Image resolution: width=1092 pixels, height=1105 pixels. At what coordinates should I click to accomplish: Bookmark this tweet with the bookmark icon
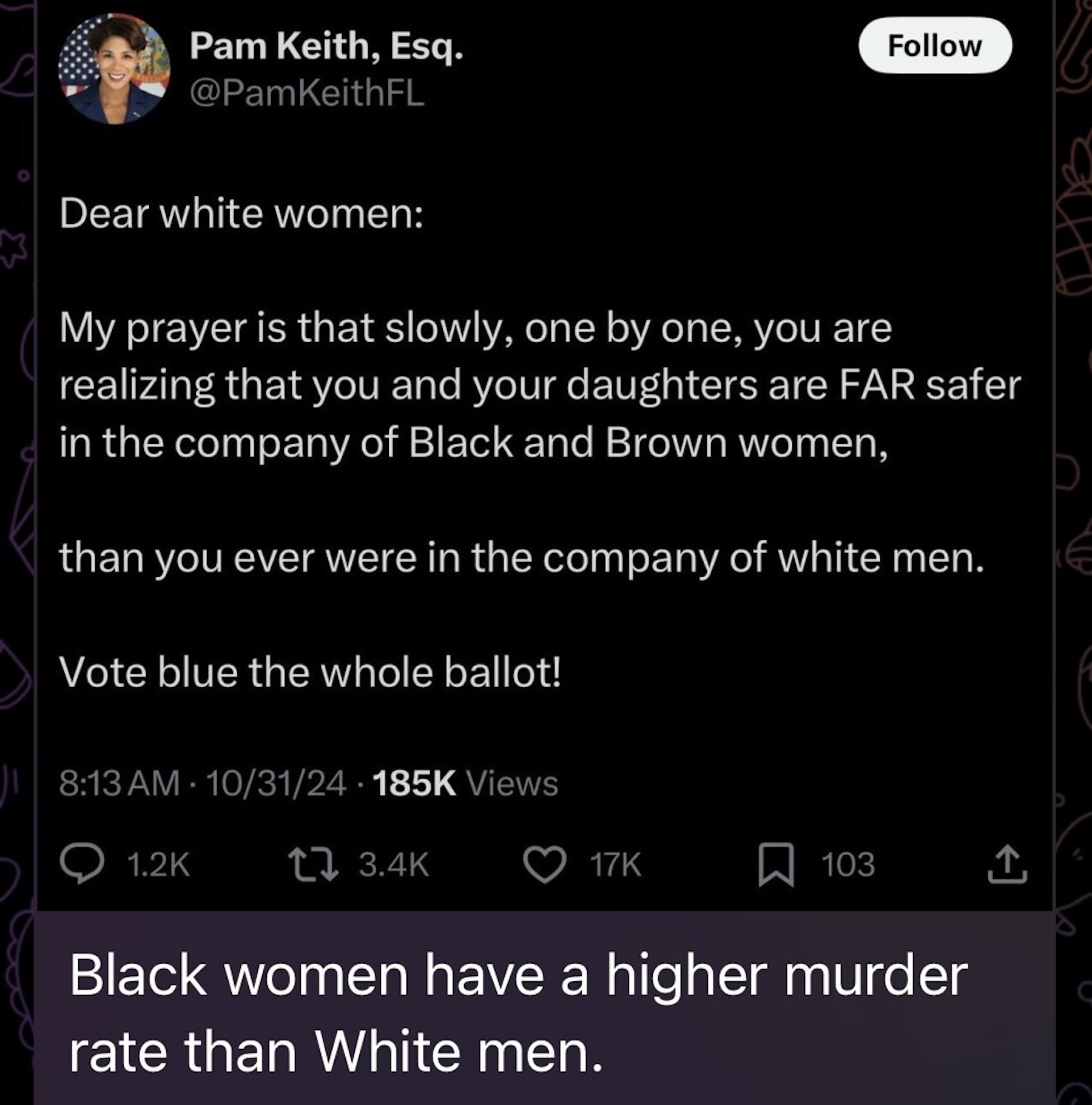(x=776, y=864)
